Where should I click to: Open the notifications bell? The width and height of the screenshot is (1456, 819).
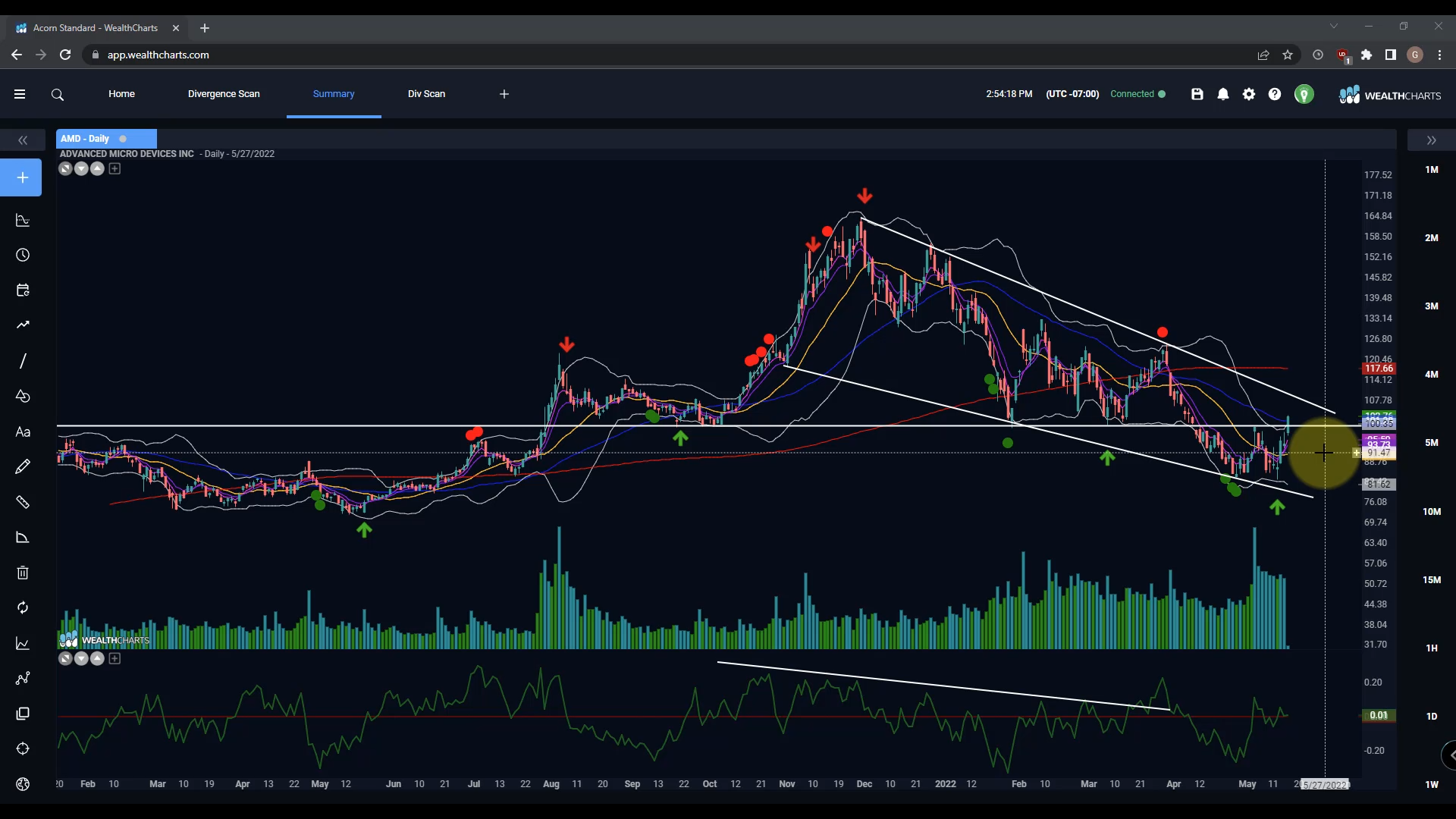tap(1223, 94)
